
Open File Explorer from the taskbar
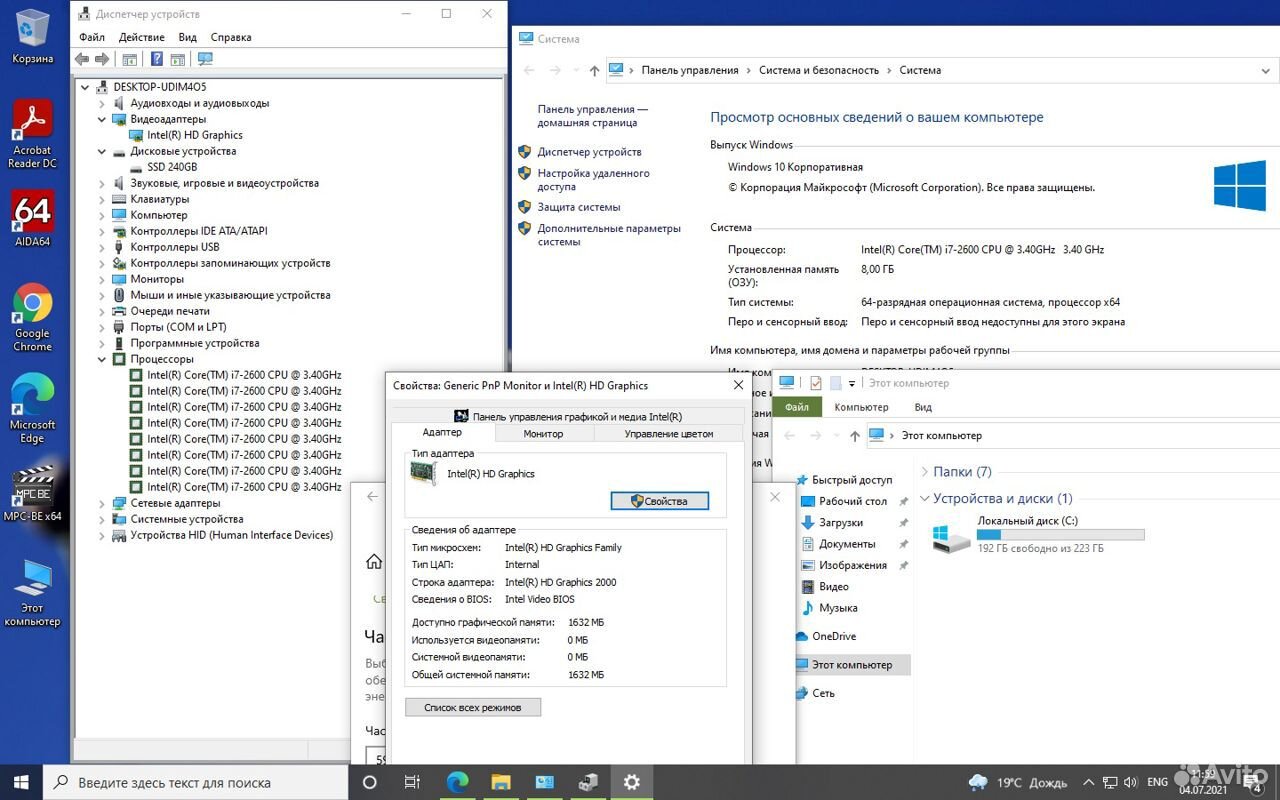point(500,782)
